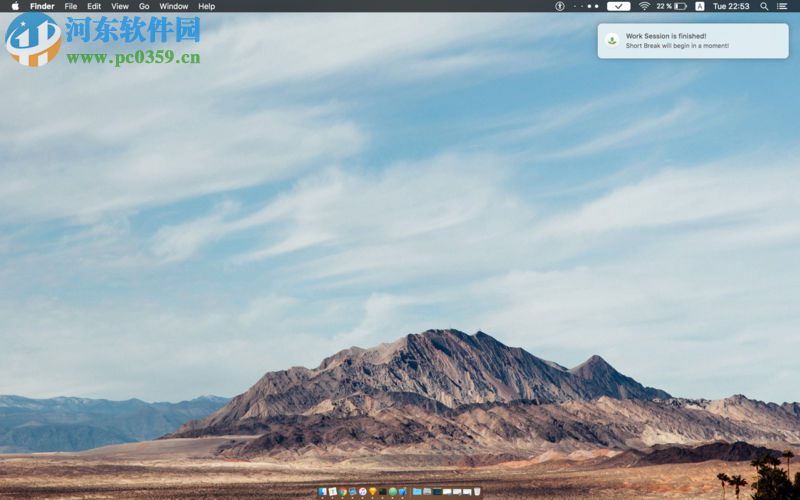Click the four-dots timer progress menu bar item
Screen dimensions: 800x500
click(x=586, y=6)
